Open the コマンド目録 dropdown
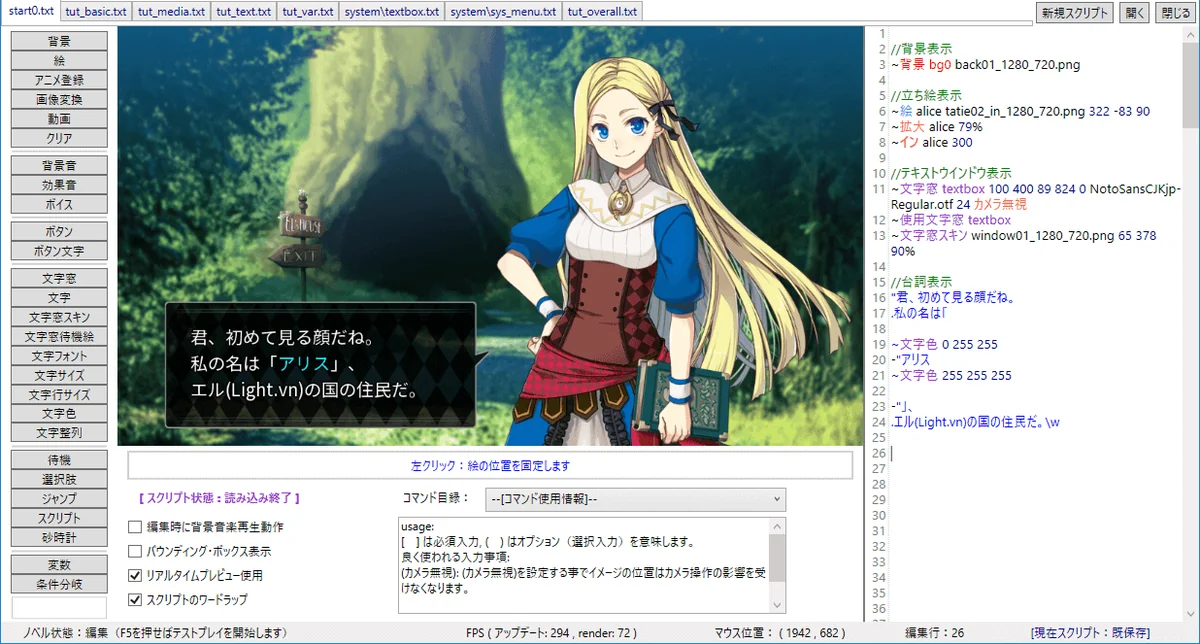This screenshot has width=1200, height=644. point(635,499)
